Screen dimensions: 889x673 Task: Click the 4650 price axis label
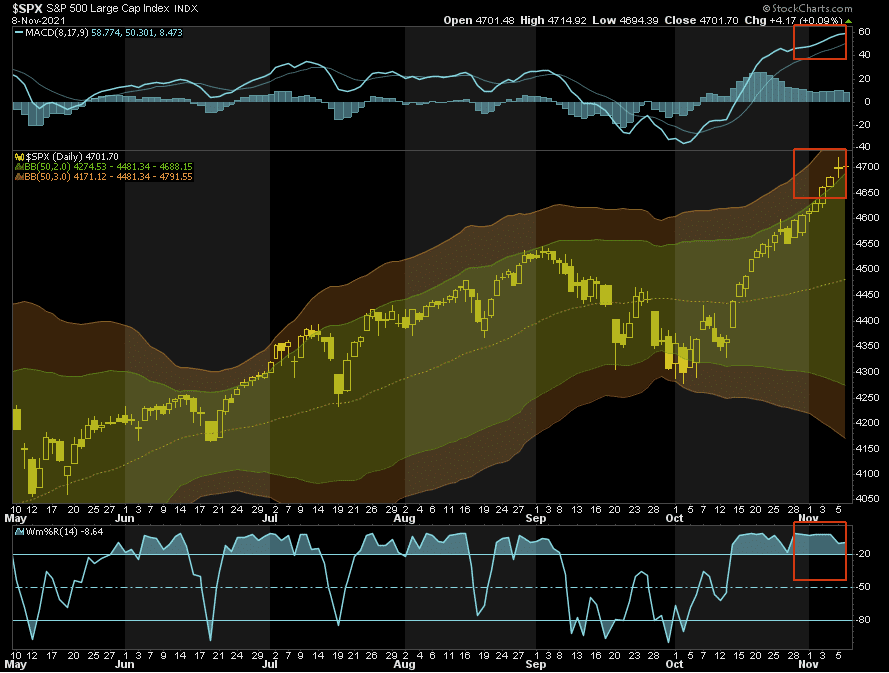868,193
